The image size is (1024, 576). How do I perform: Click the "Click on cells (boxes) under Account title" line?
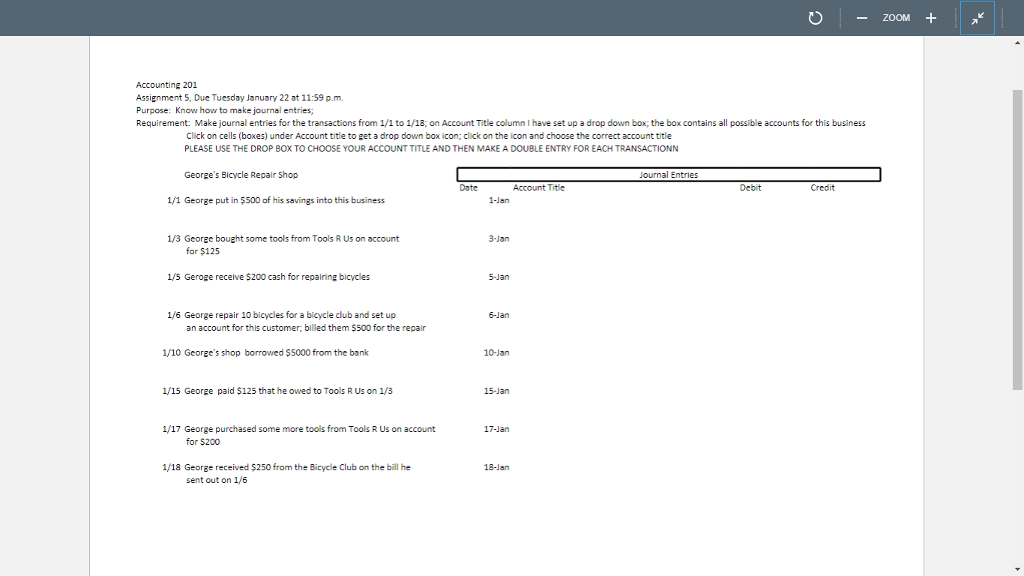(x=428, y=136)
